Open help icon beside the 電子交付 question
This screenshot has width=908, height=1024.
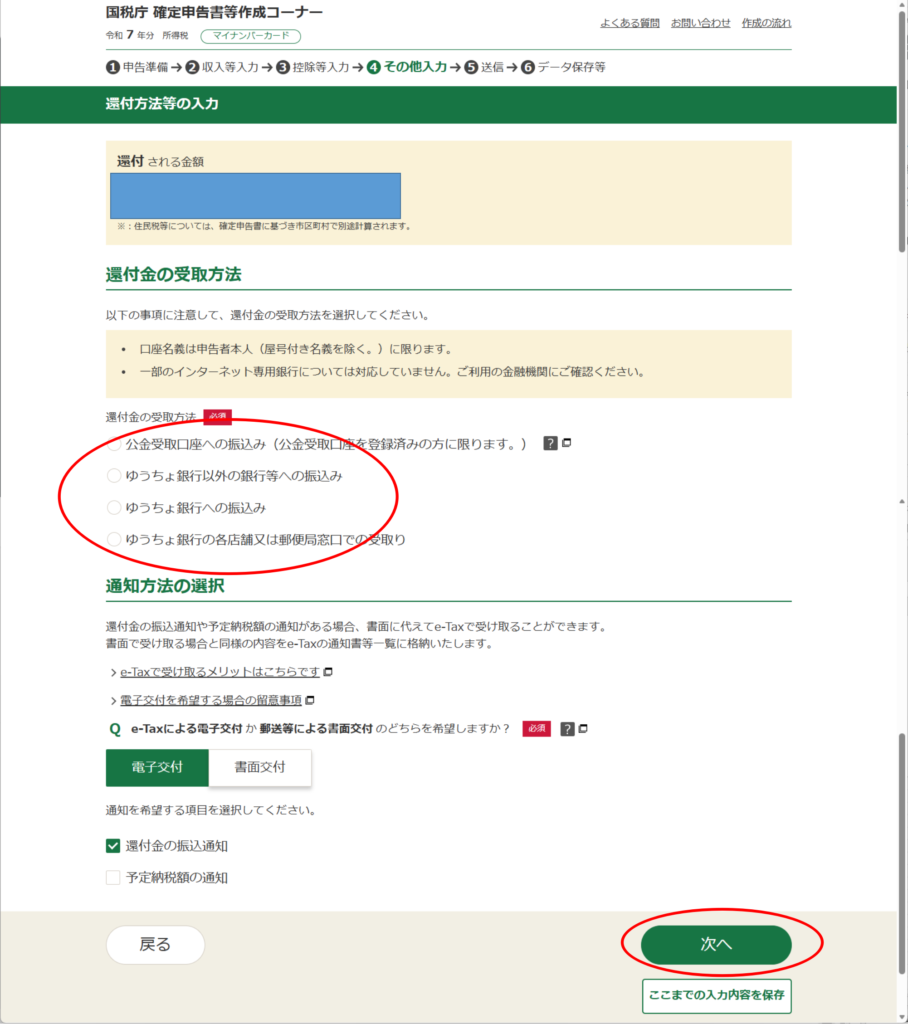[x=567, y=729]
